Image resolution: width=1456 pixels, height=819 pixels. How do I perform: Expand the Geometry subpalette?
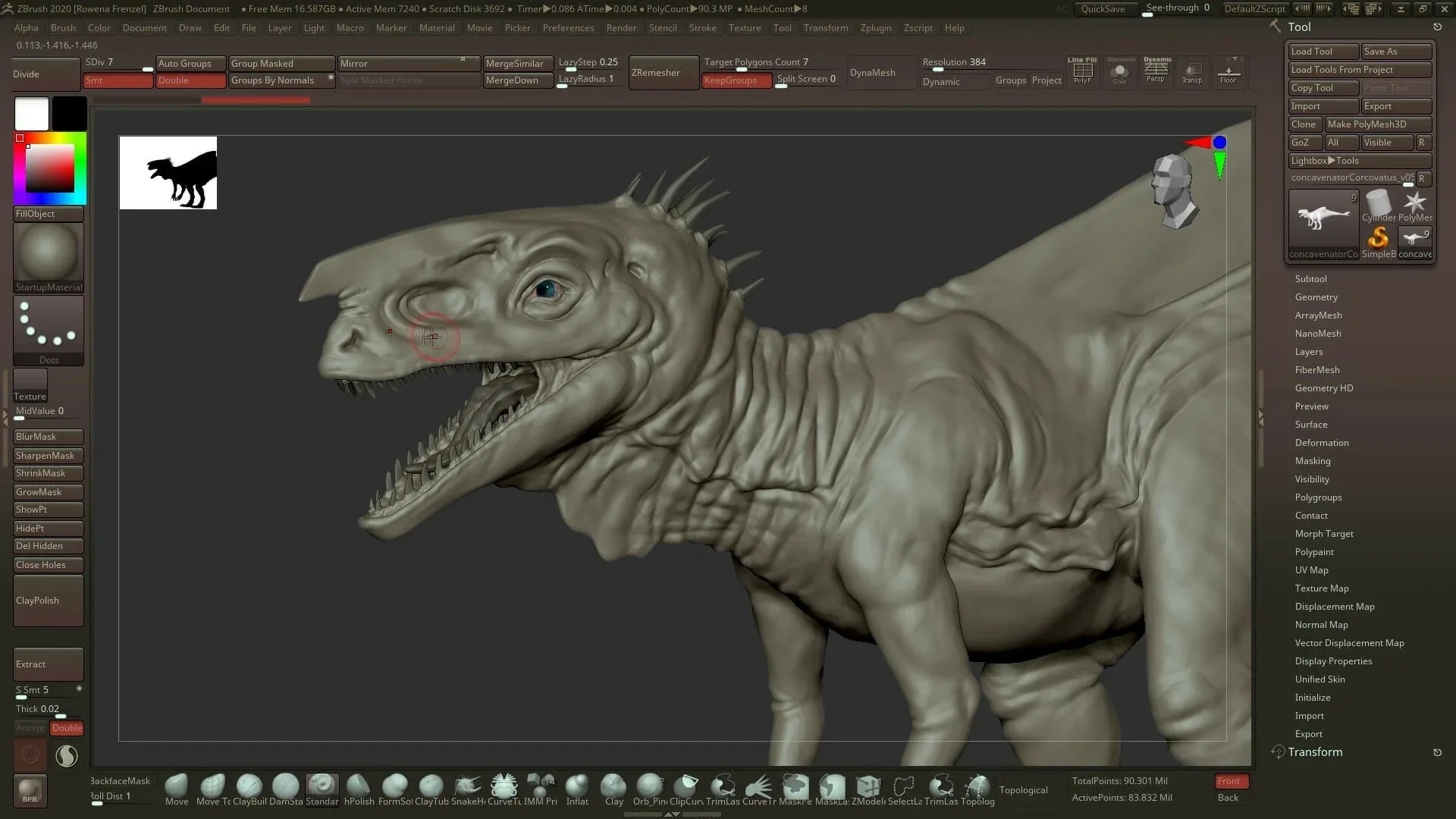coord(1316,297)
